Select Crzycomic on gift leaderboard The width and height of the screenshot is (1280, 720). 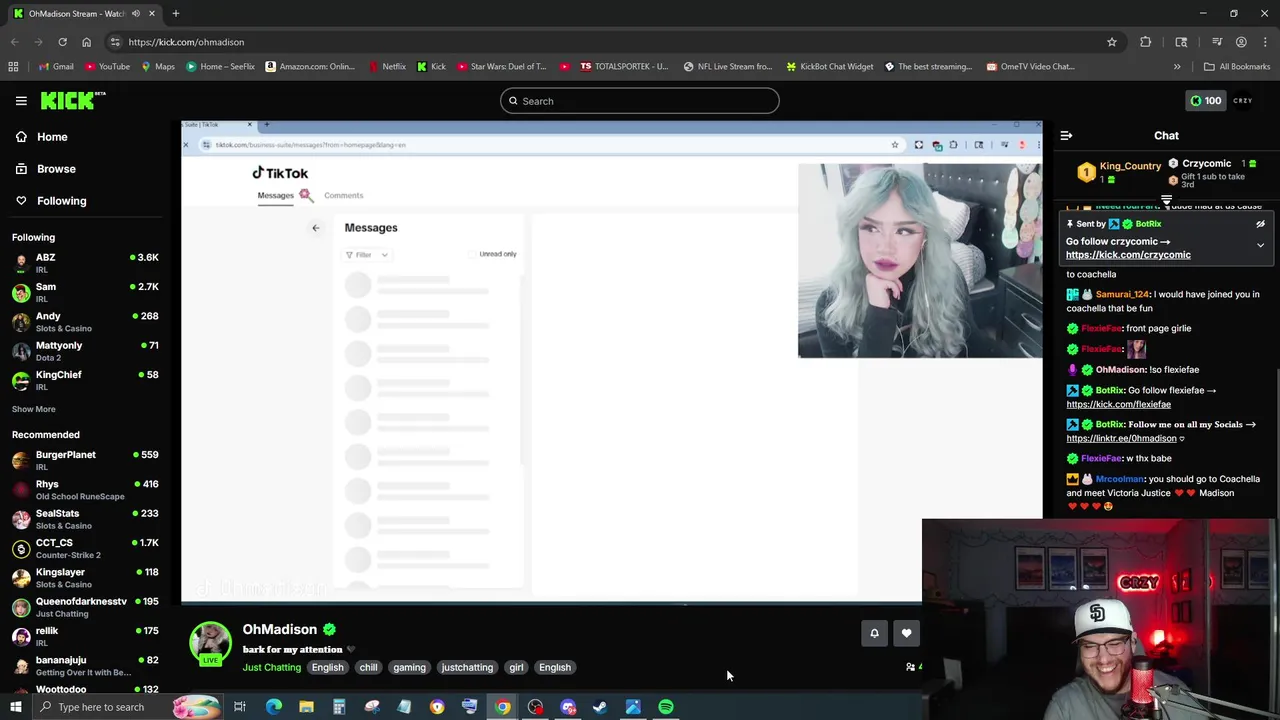pyautogui.click(x=1206, y=164)
